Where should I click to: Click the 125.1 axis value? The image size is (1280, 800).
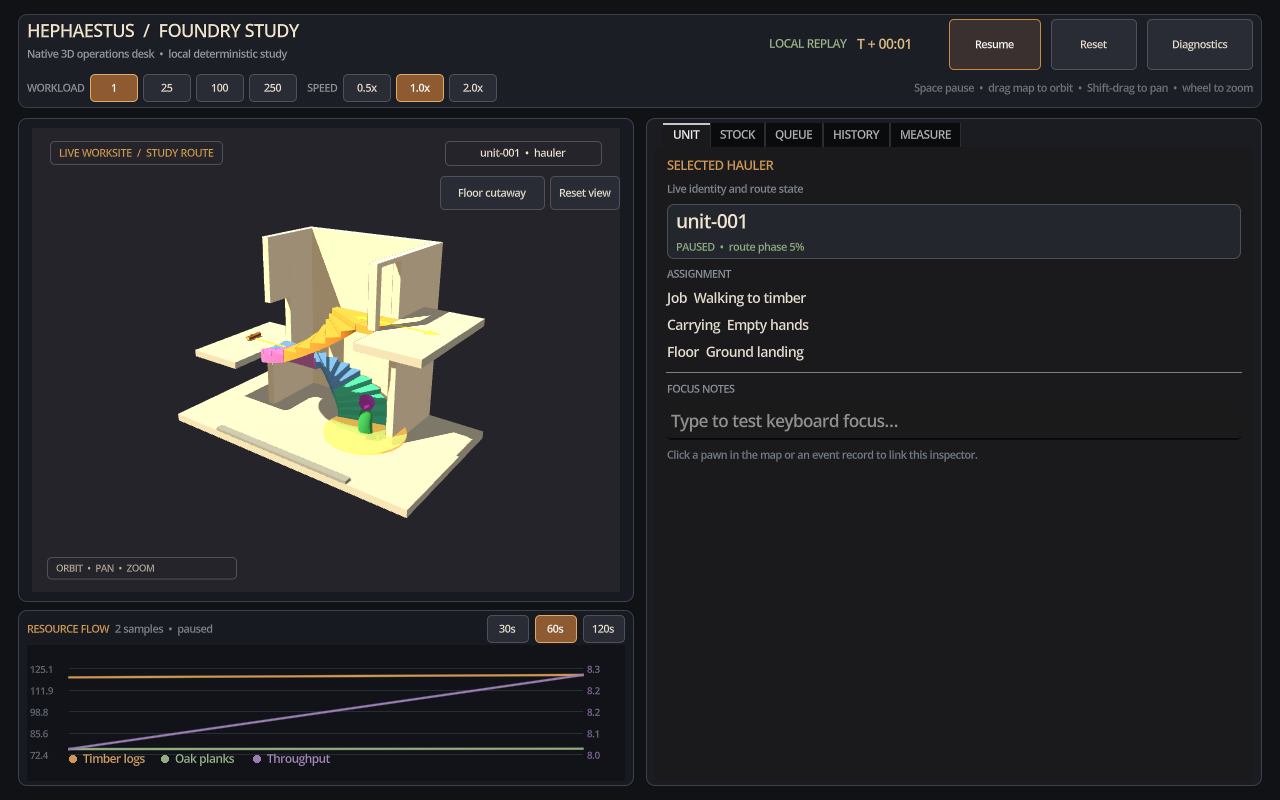coord(41,669)
